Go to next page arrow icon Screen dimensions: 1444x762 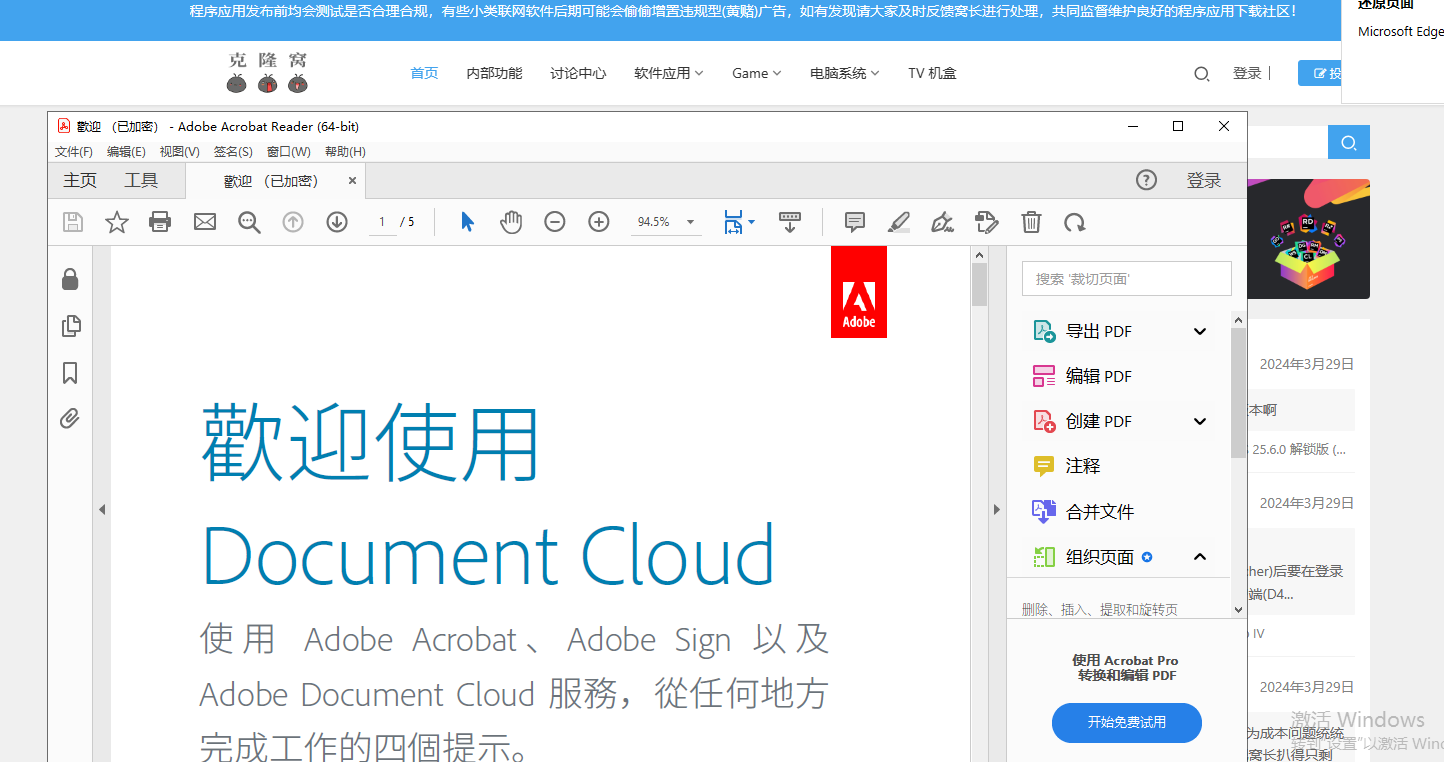tap(337, 222)
